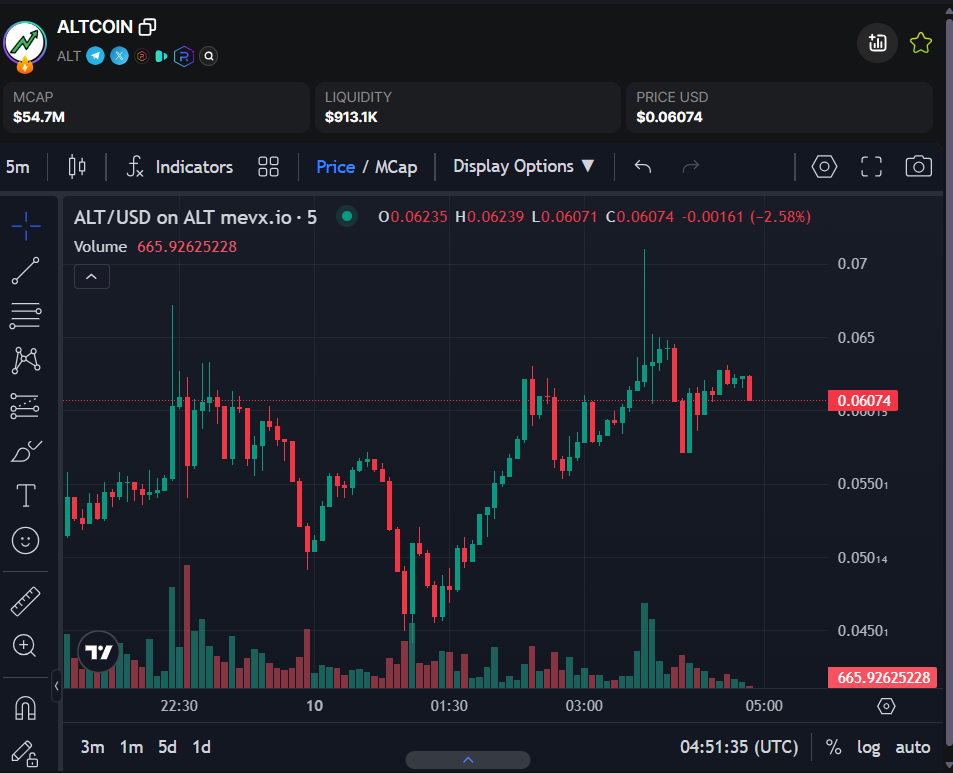Toggle lock all drawing tools

pos(26,754)
